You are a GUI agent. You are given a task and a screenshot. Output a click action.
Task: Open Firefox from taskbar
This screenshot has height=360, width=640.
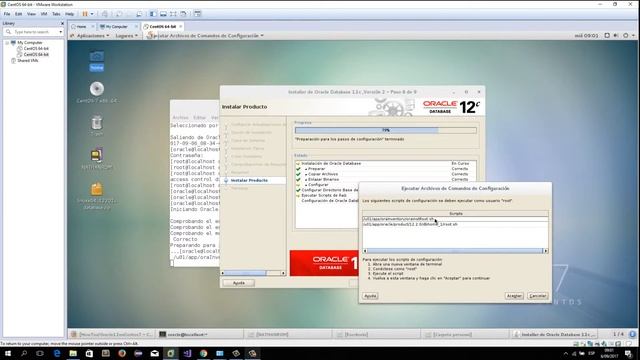click(x=122, y=353)
